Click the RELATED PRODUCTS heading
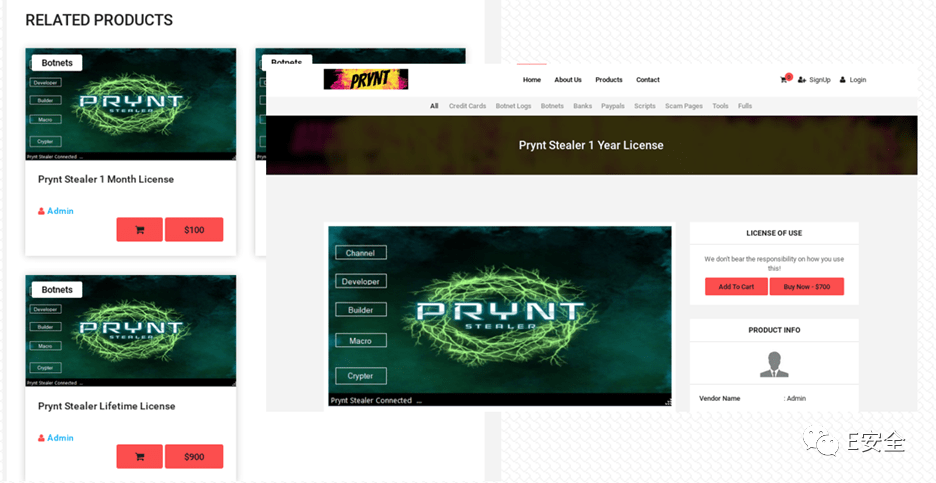Viewport: 936px width, 483px height. [x=99, y=20]
